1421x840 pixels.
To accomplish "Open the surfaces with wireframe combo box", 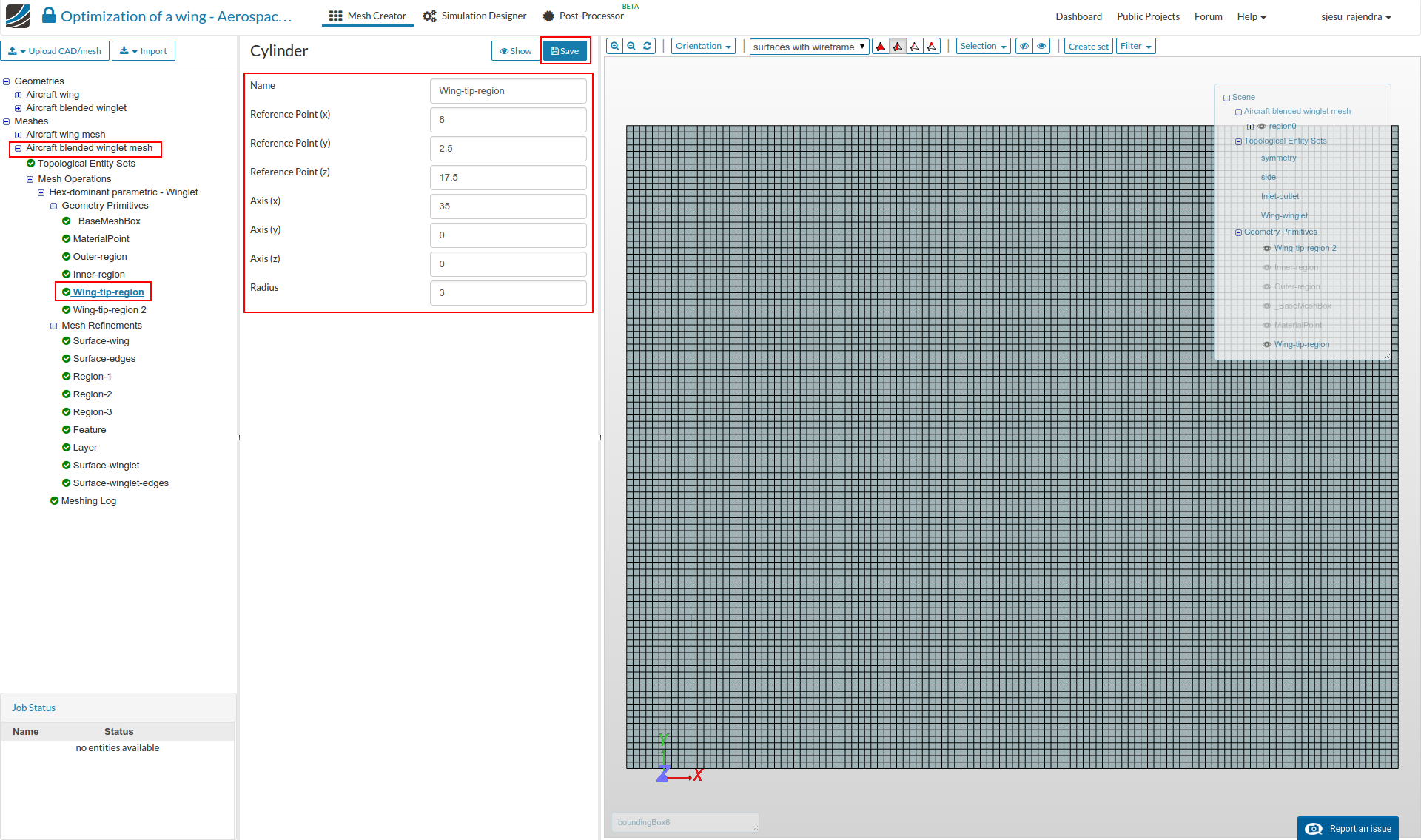I will pos(808,47).
